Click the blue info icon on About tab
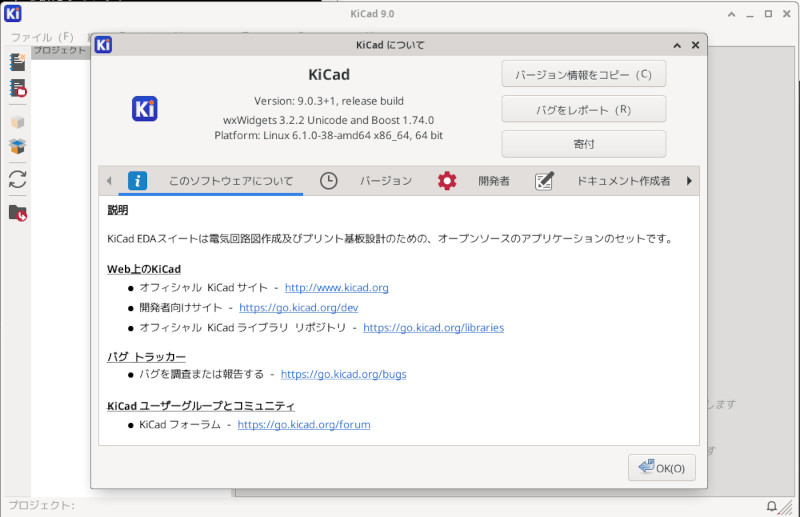This screenshot has width=800, height=517. 137,181
